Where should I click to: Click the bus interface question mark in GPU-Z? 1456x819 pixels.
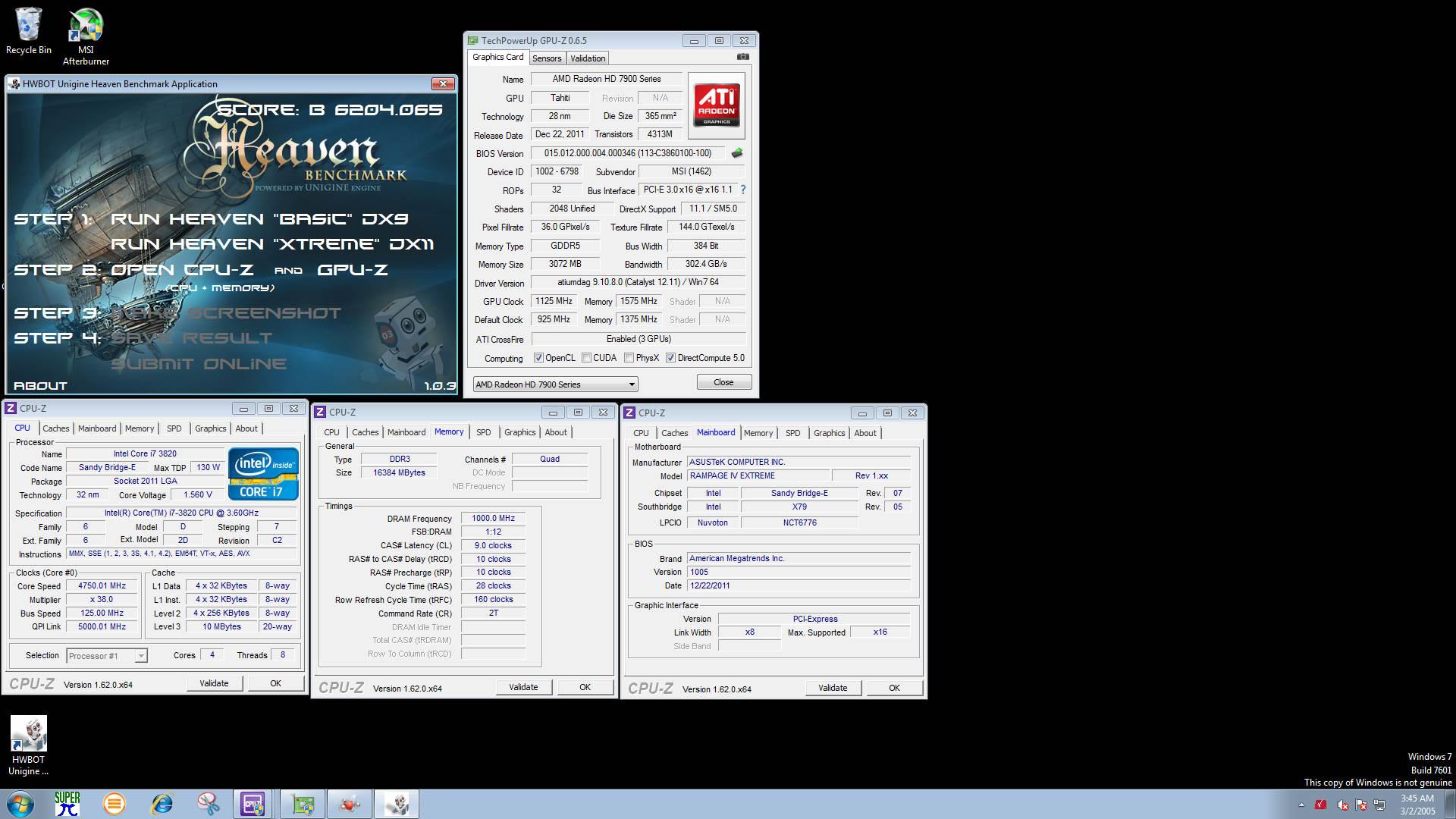(742, 190)
